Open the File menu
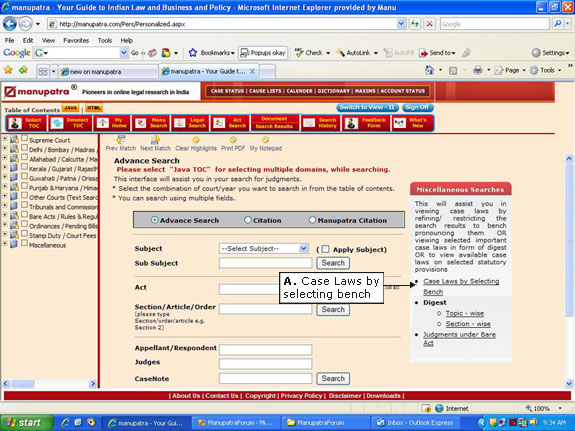Image resolution: width=575 pixels, height=431 pixels. point(10,40)
